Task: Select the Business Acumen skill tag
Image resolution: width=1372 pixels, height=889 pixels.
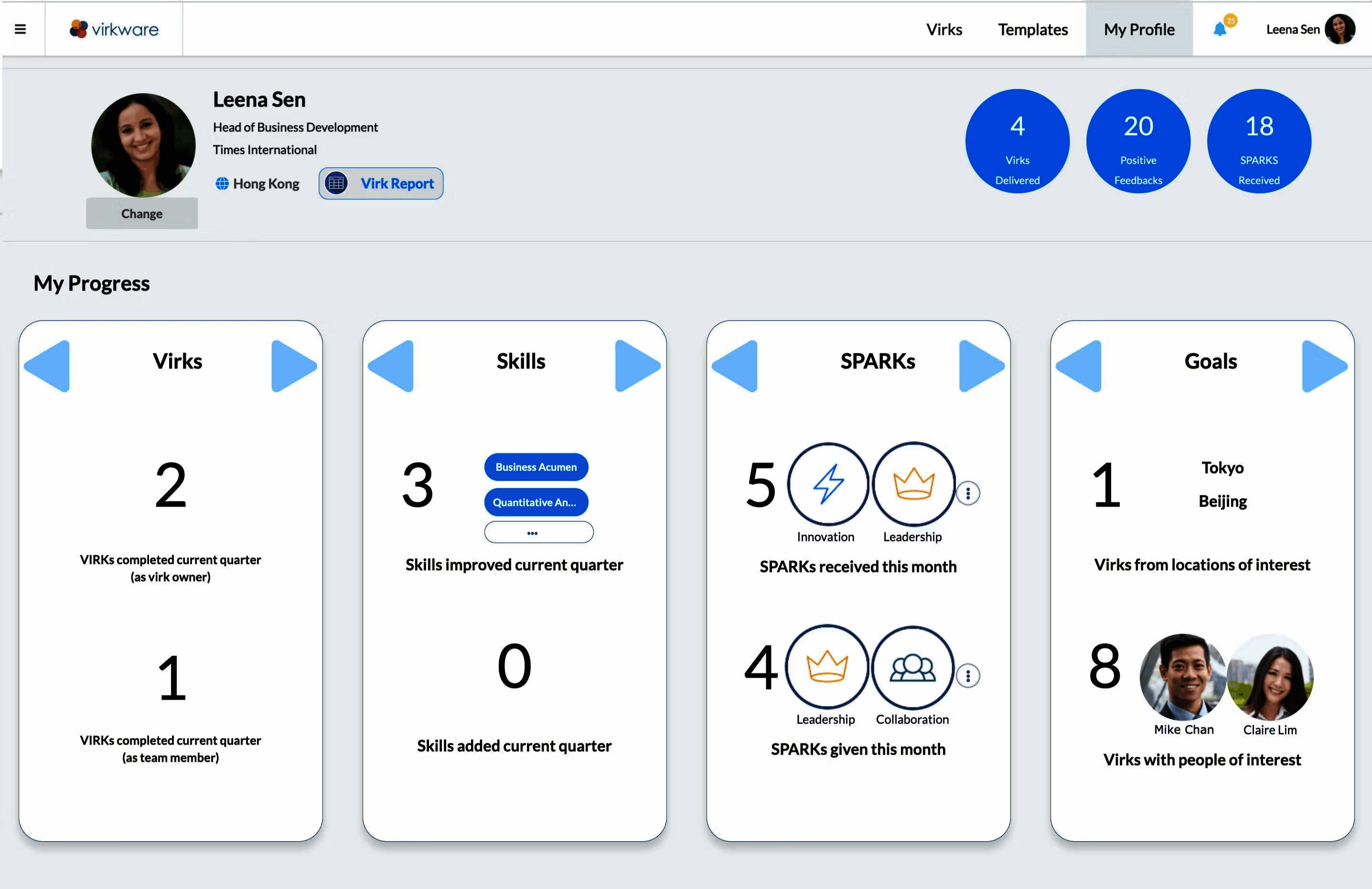Action: click(536, 466)
